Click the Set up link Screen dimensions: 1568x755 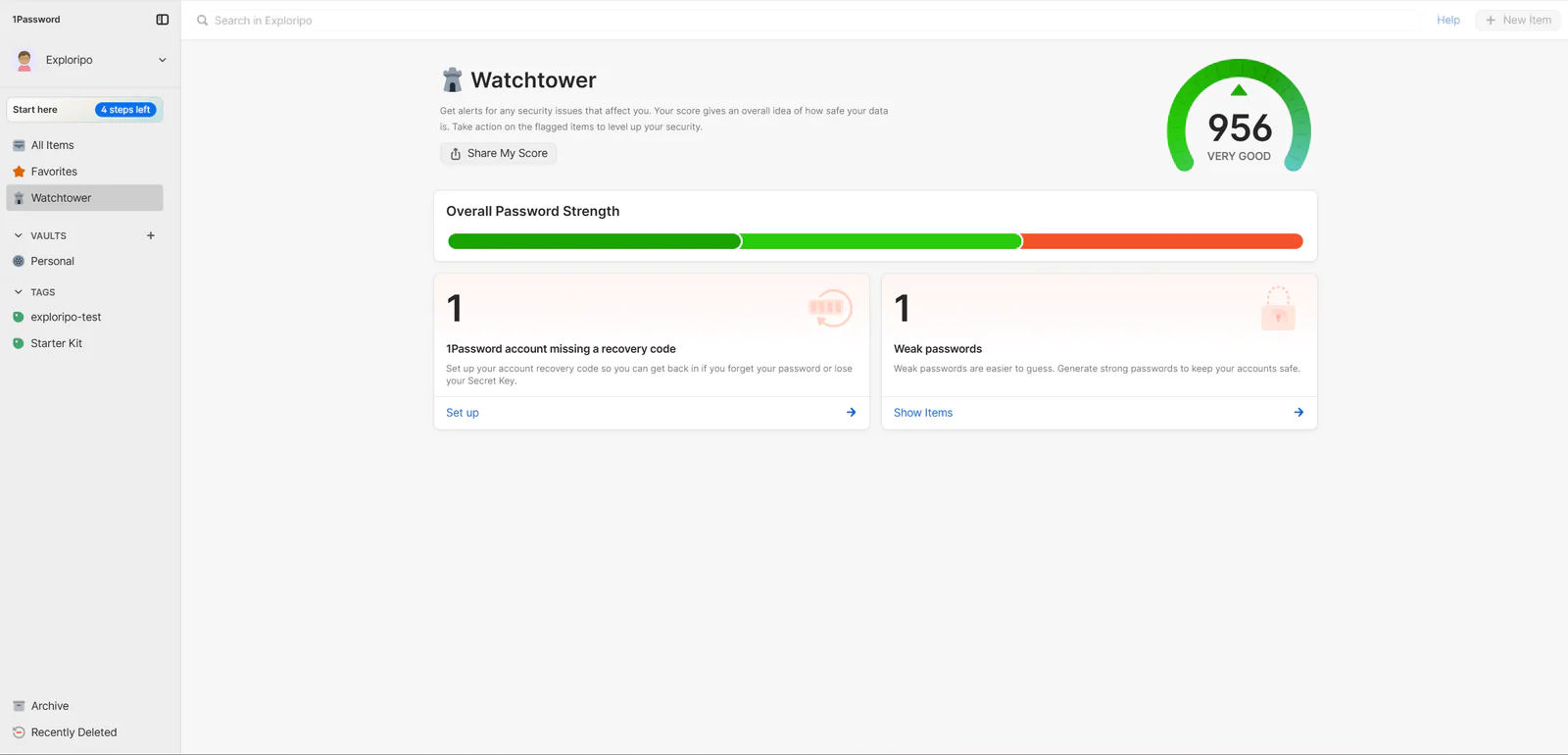pyautogui.click(x=463, y=413)
